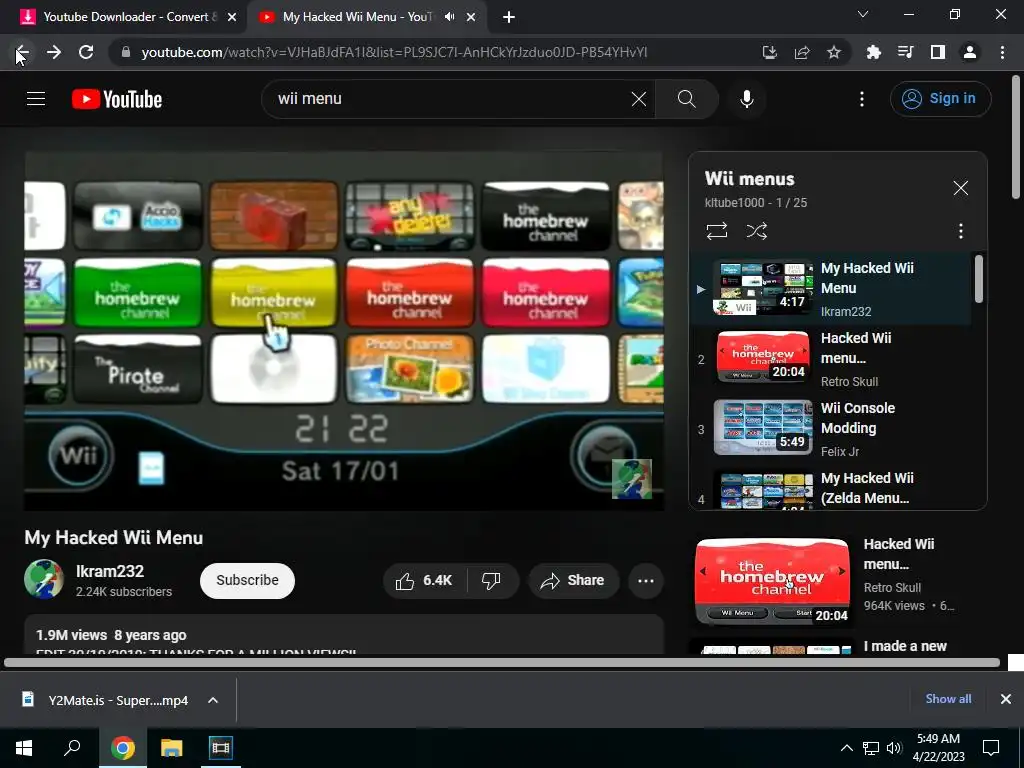1024x768 pixels.
Task: Open recommended Hacked Wii menu thumbnail
Action: [x=772, y=581]
